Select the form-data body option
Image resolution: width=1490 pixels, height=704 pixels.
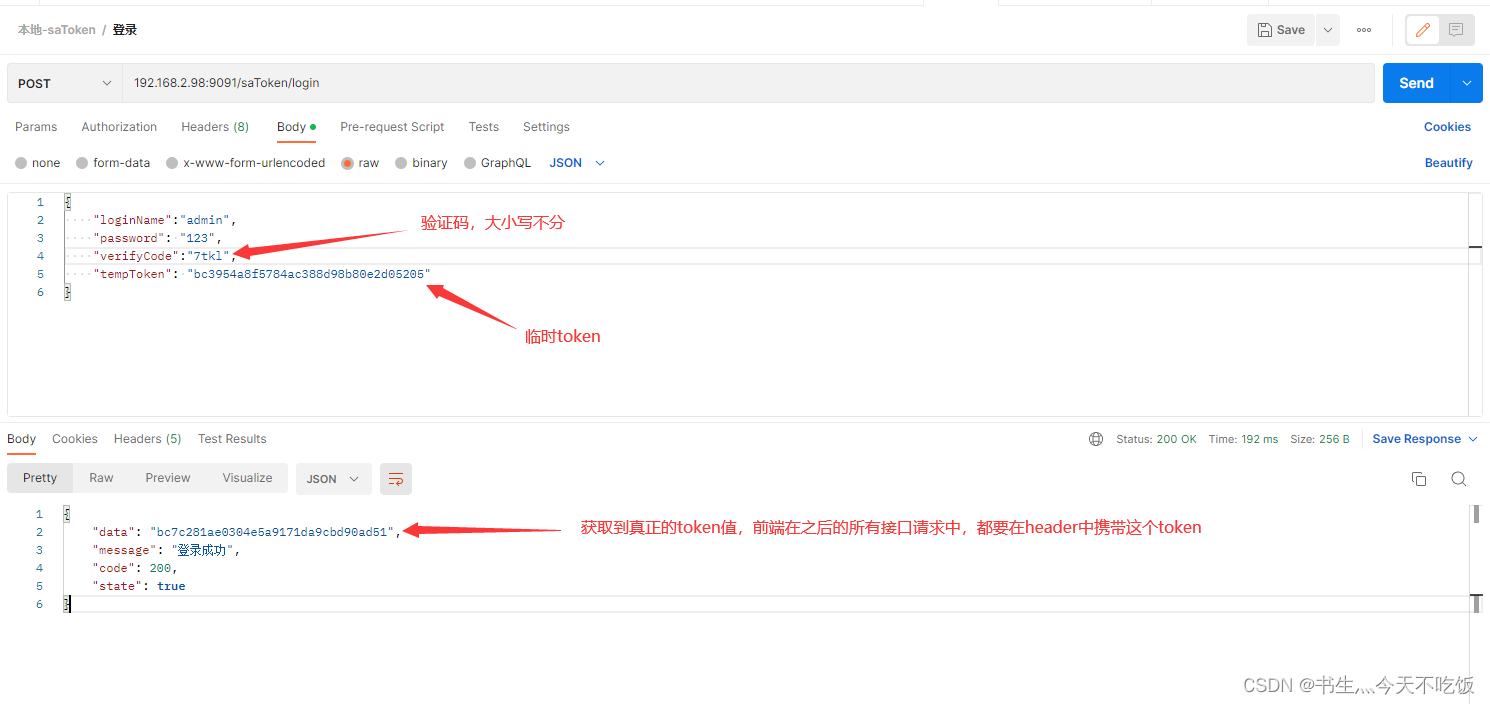113,162
